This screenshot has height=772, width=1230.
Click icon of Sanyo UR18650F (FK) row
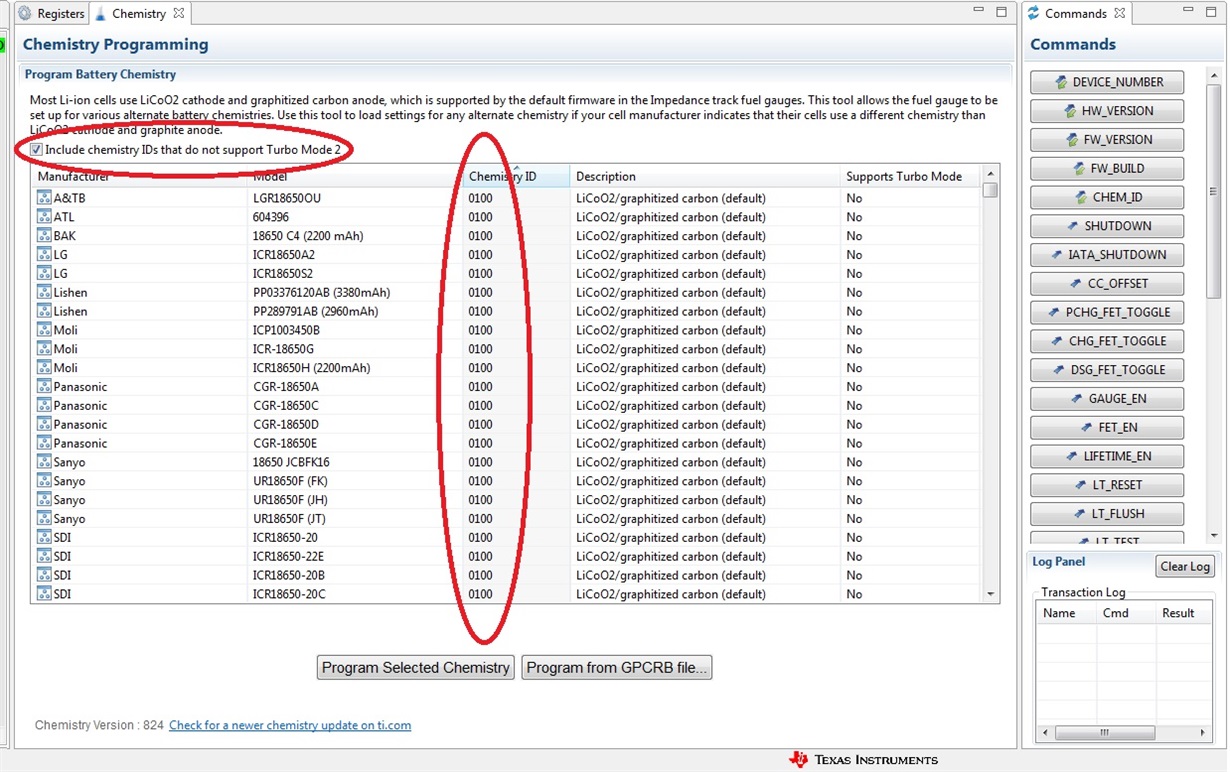pyautogui.click(x=44, y=481)
